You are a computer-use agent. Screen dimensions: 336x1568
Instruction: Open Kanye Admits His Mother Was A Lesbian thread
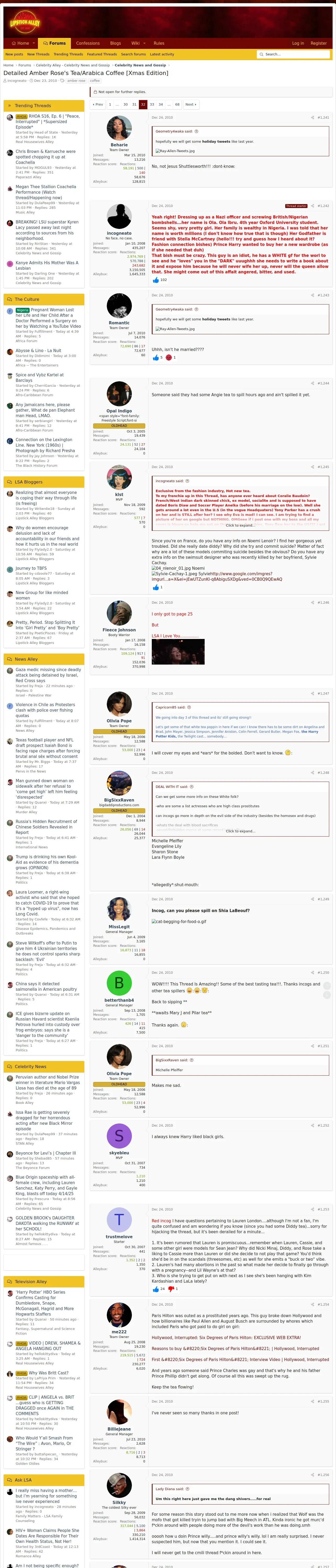pos(46,266)
